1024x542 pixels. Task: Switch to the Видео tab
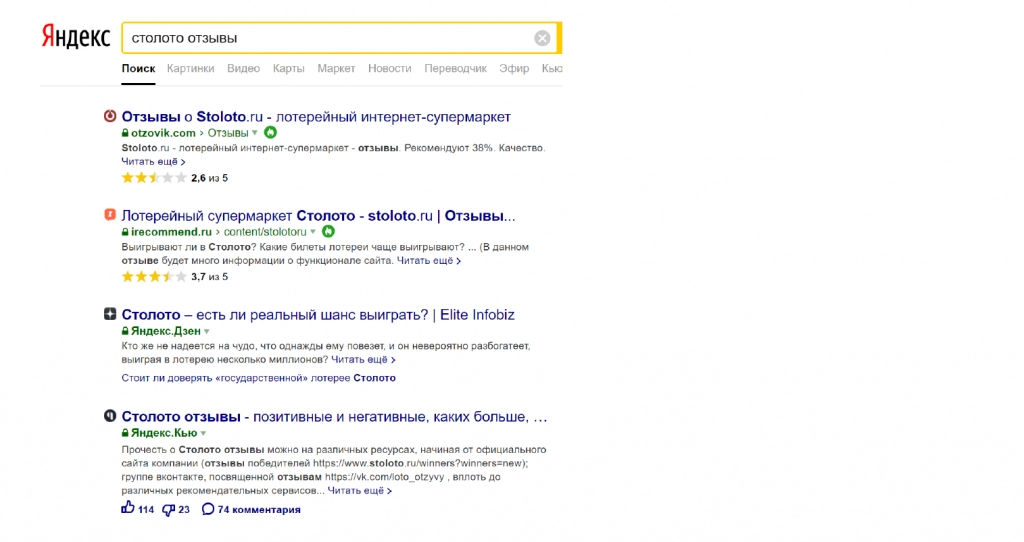click(x=243, y=69)
